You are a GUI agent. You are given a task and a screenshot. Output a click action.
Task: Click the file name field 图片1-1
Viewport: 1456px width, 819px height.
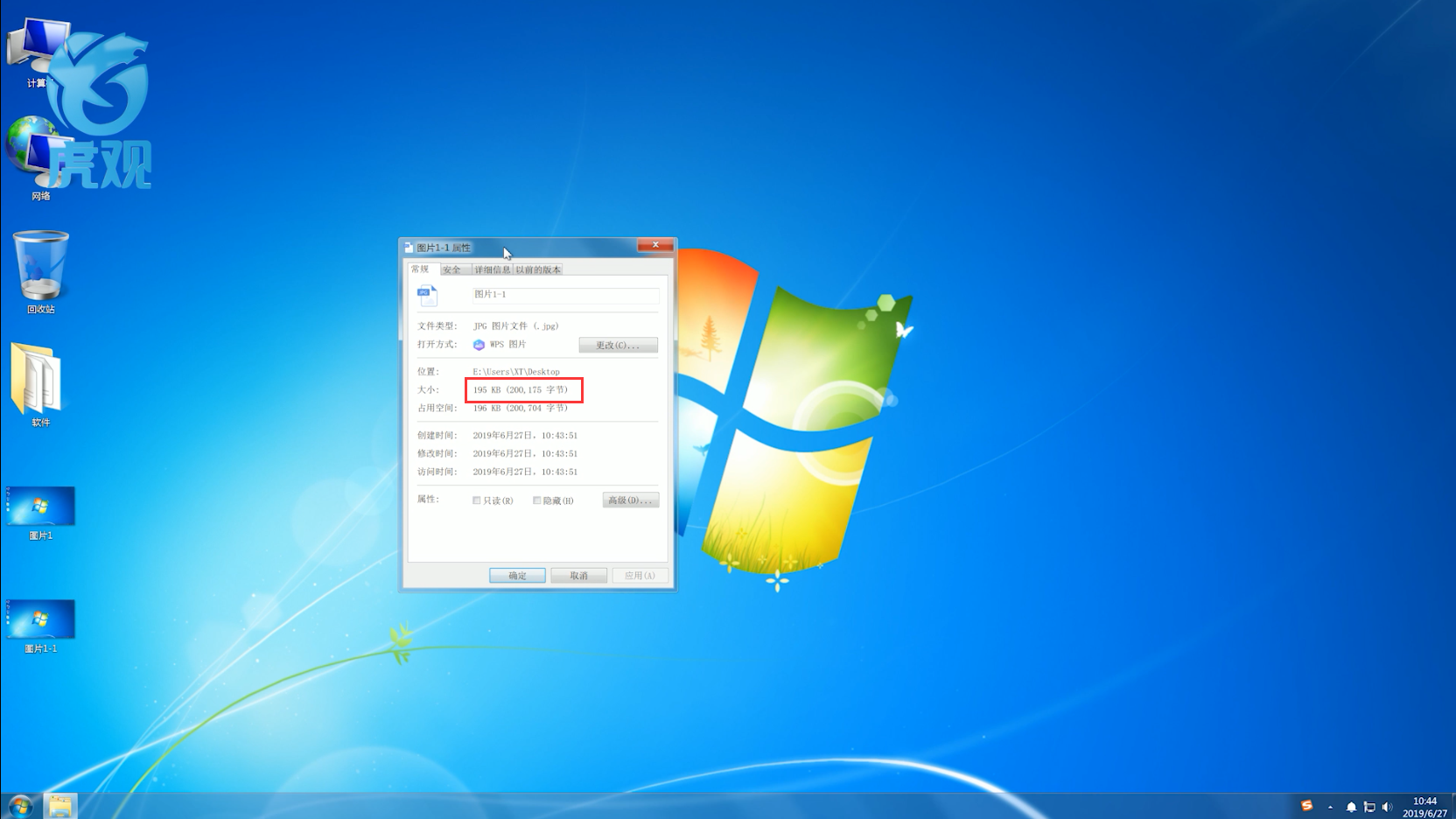tap(565, 295)
